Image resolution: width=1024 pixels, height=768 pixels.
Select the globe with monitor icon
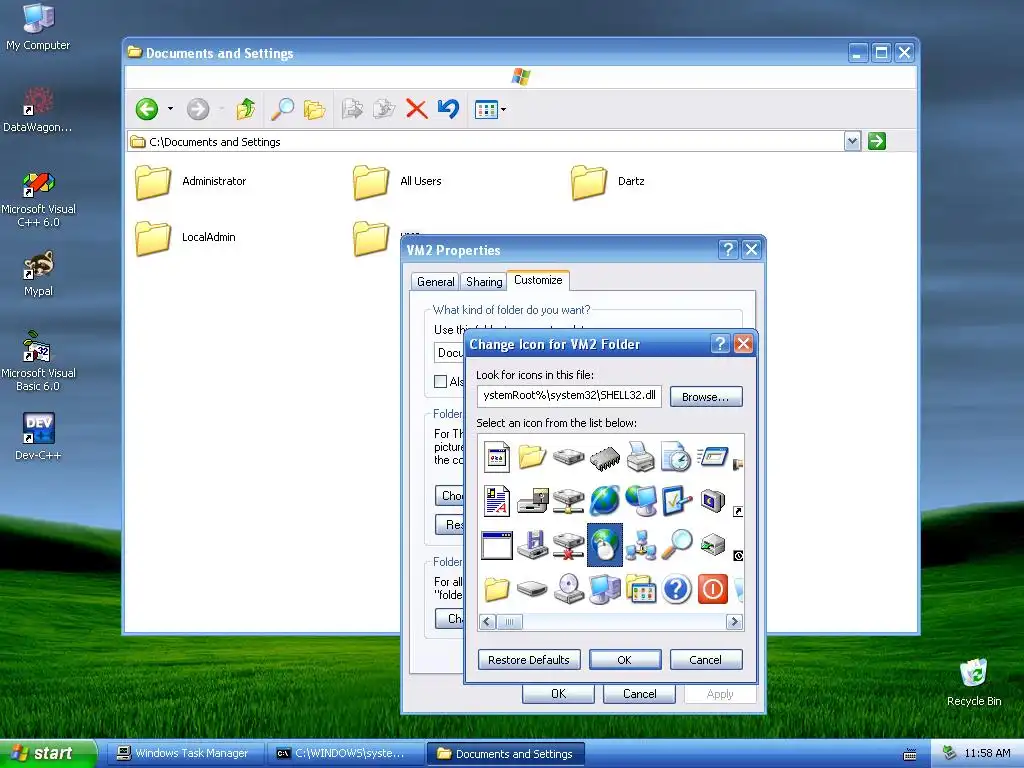(641, 501)
